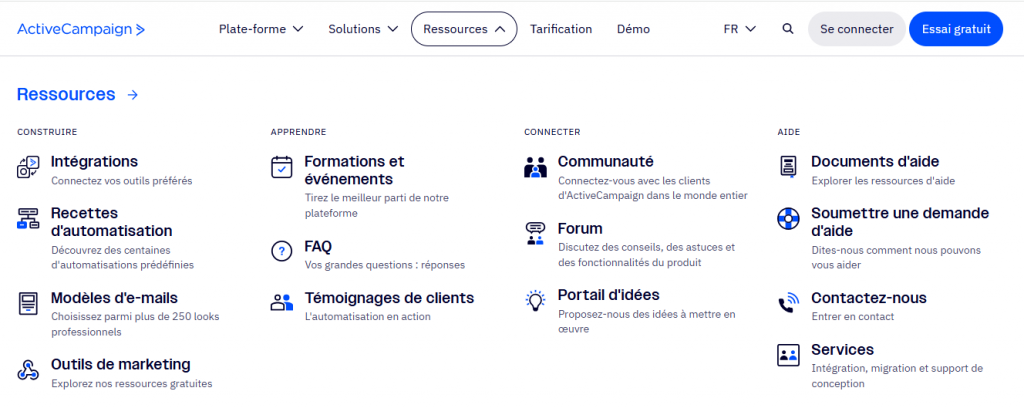The width and height of the screenshot is (1024, 408).
Task: Open the FR language selector
Action: pos(740,29)
